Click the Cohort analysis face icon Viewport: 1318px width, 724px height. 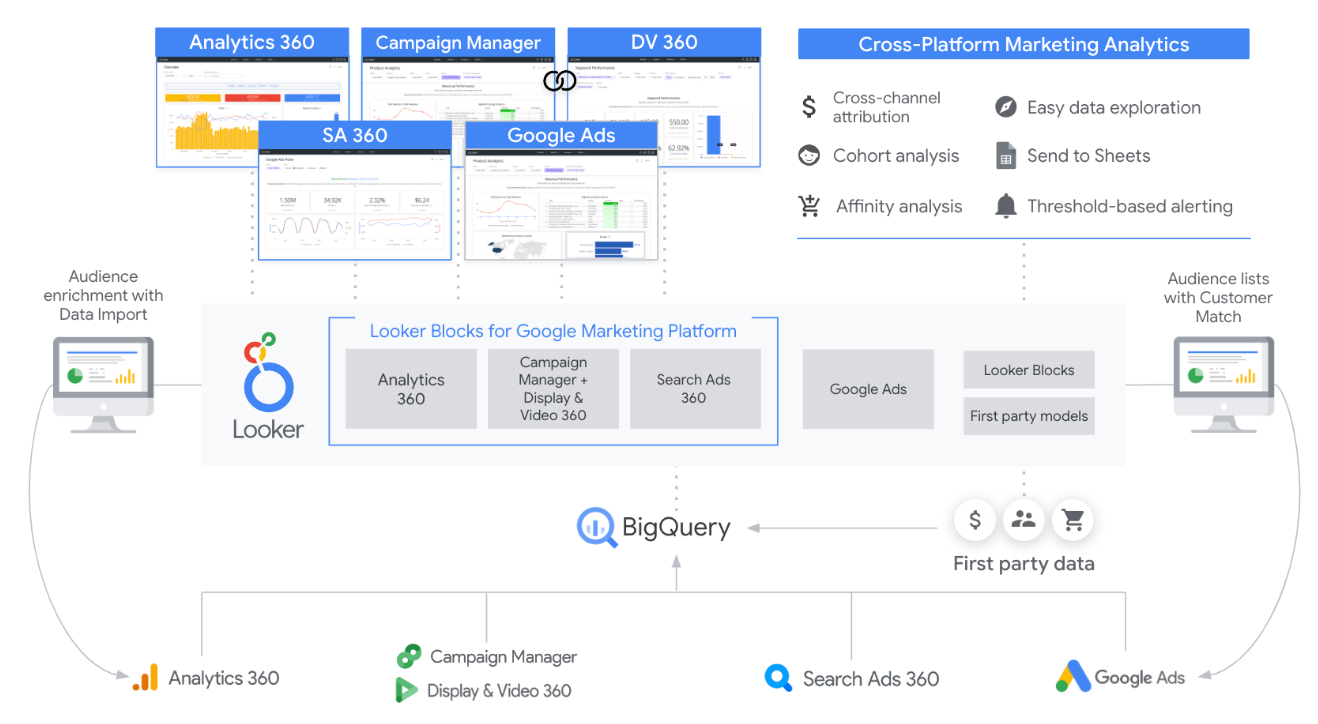pos(809,156)
